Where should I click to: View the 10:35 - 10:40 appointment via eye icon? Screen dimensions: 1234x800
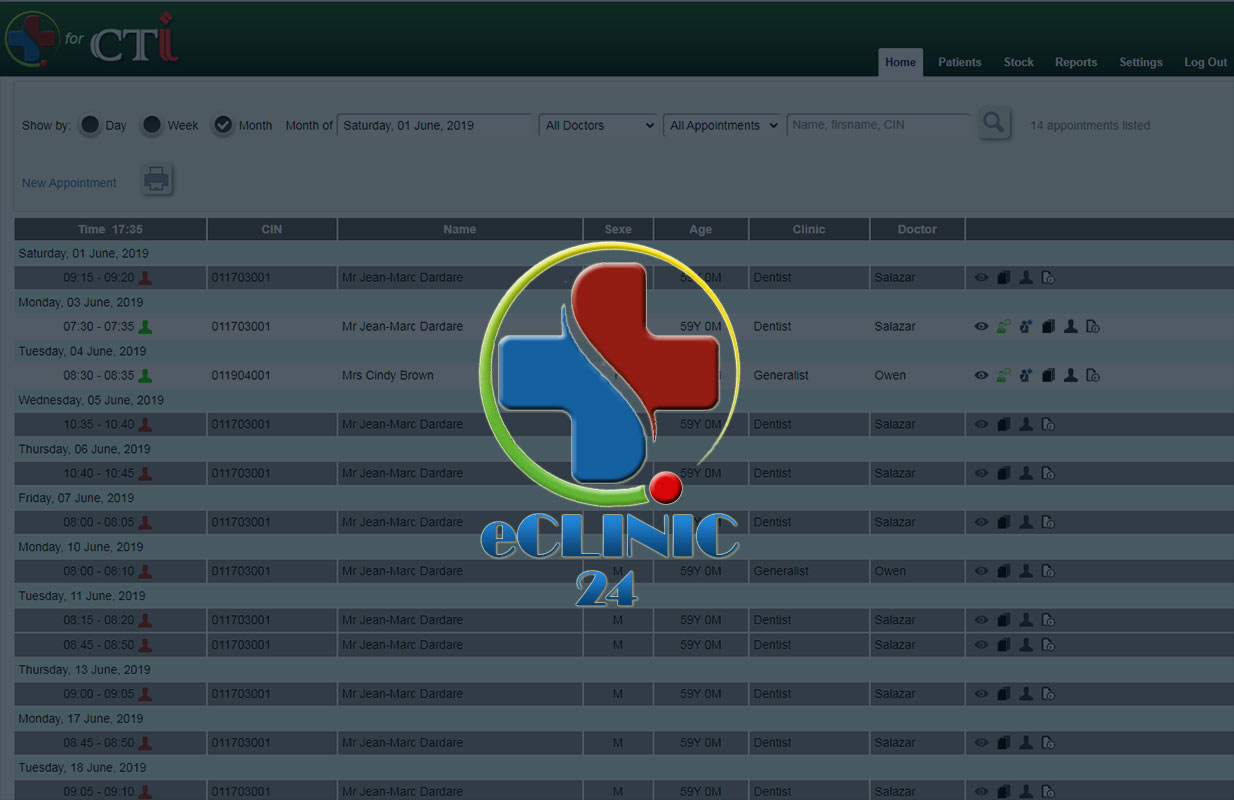981,425
